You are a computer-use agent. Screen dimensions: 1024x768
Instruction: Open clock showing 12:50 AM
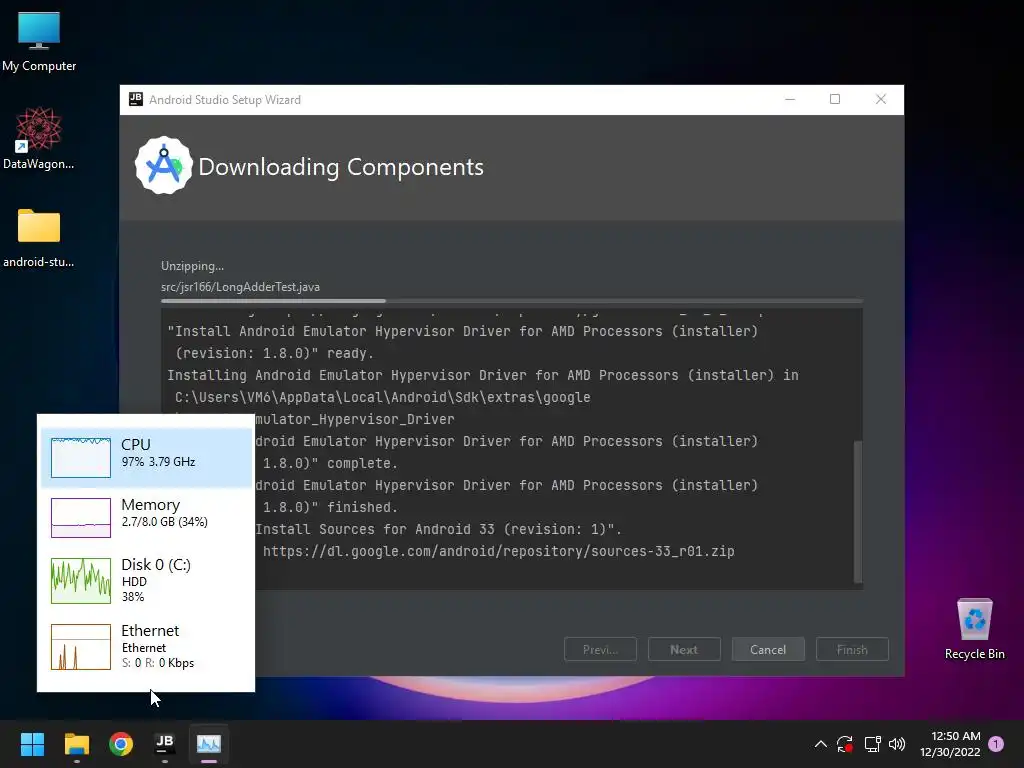coord(950,744)
